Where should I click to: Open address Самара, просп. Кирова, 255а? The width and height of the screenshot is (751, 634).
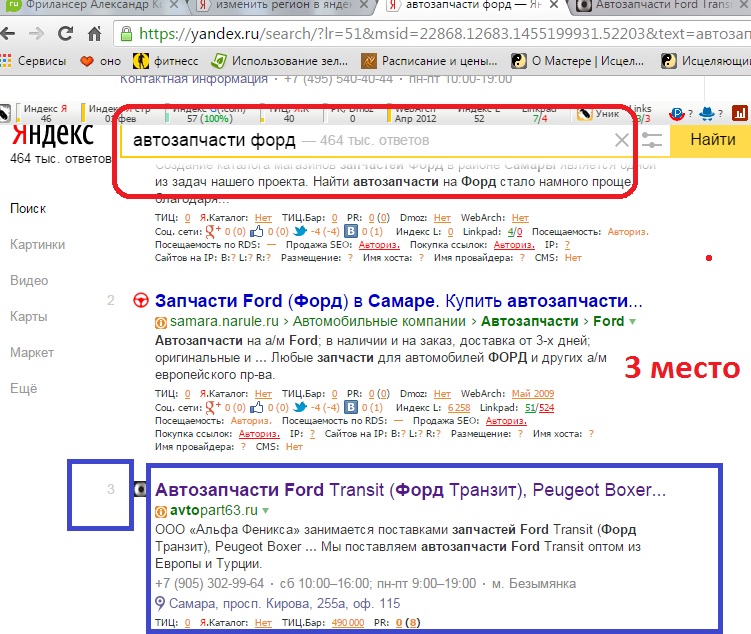[x=284, y=603]
